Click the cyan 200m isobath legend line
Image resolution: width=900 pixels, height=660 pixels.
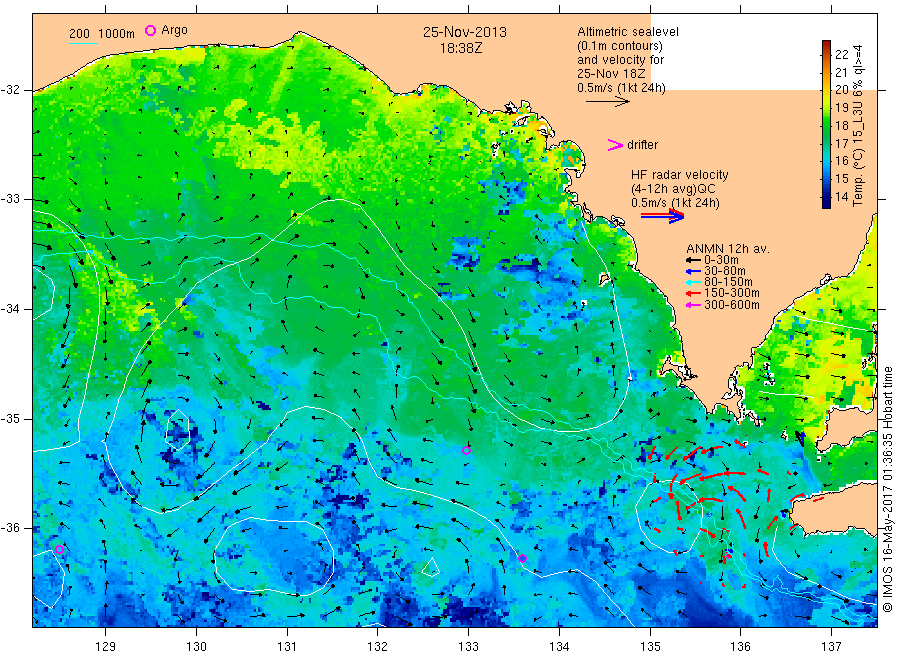[x=83, y=43]
